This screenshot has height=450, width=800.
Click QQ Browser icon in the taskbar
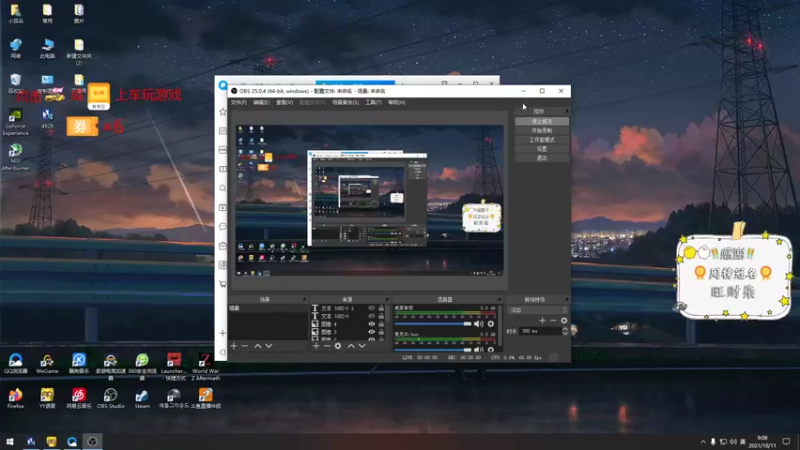(x=72, y=441)
